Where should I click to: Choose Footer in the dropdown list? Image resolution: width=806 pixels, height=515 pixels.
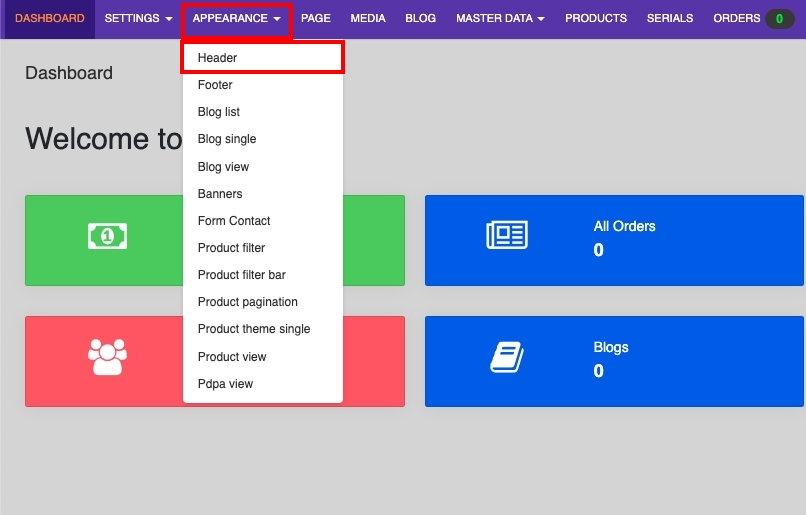coord(215,85)
